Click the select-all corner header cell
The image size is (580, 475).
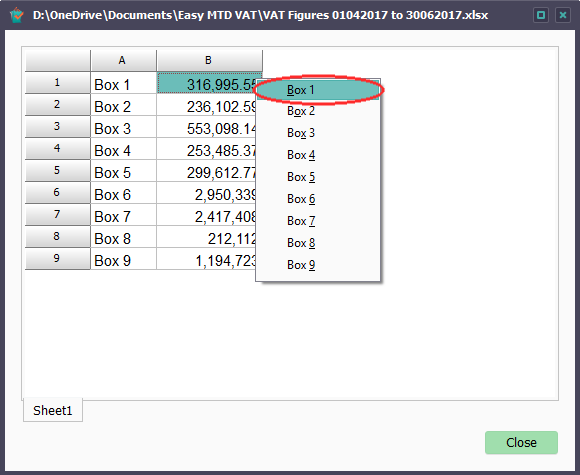coord(57,60)
